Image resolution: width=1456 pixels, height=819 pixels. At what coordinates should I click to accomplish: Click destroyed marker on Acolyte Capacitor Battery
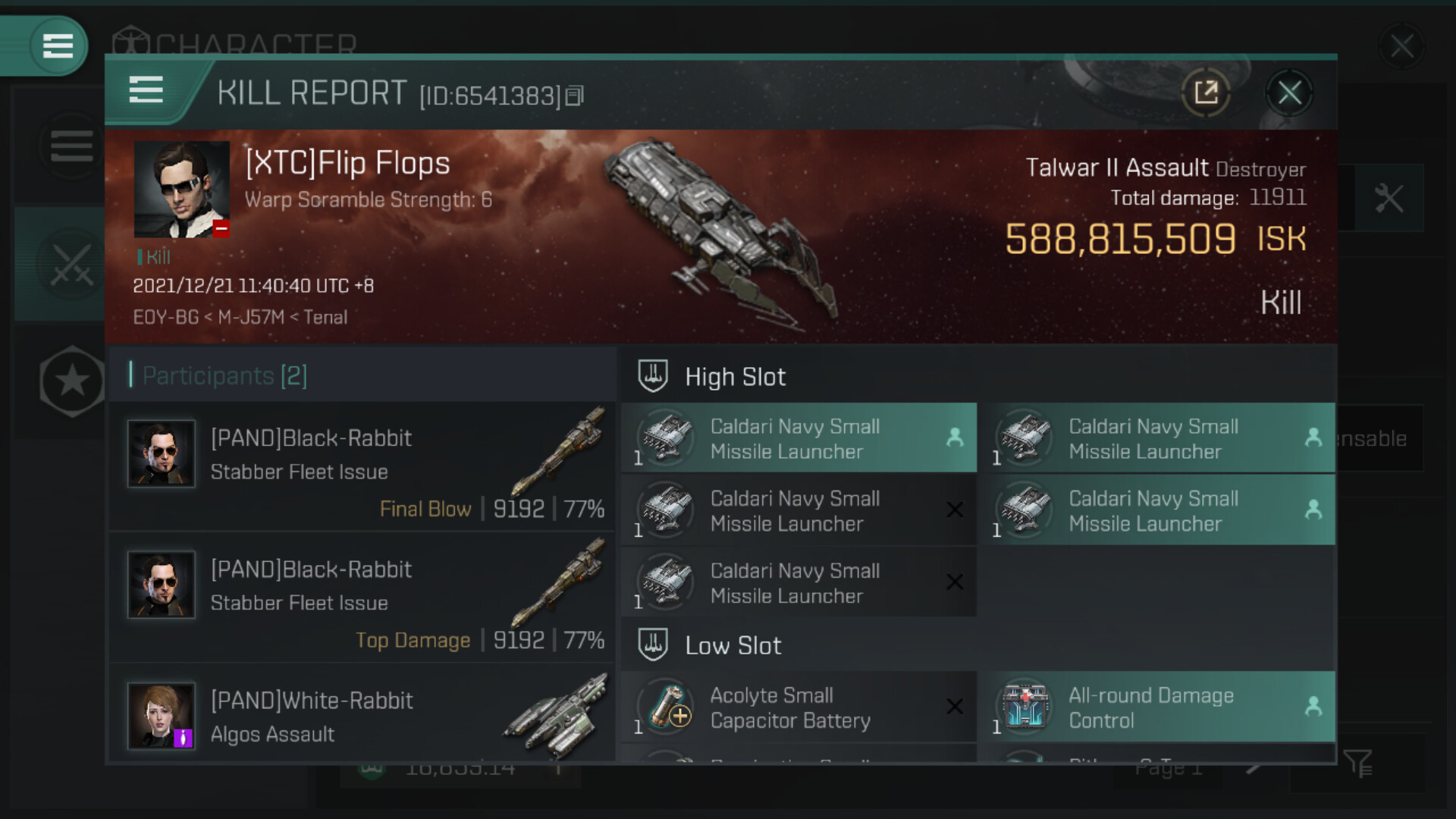click(955, 707)
